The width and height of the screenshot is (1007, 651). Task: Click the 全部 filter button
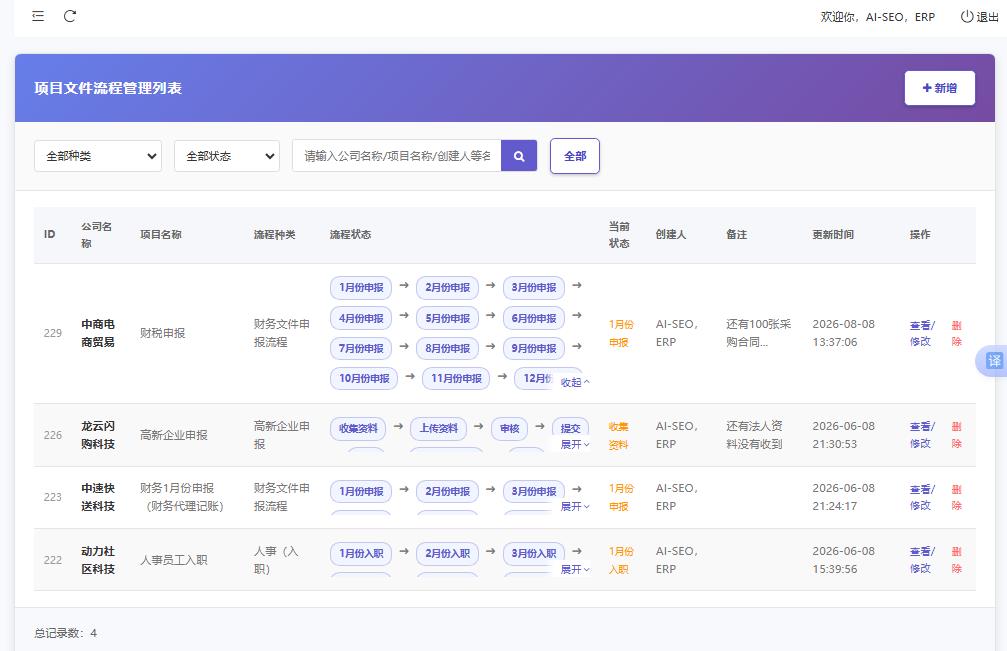[575, 156]
